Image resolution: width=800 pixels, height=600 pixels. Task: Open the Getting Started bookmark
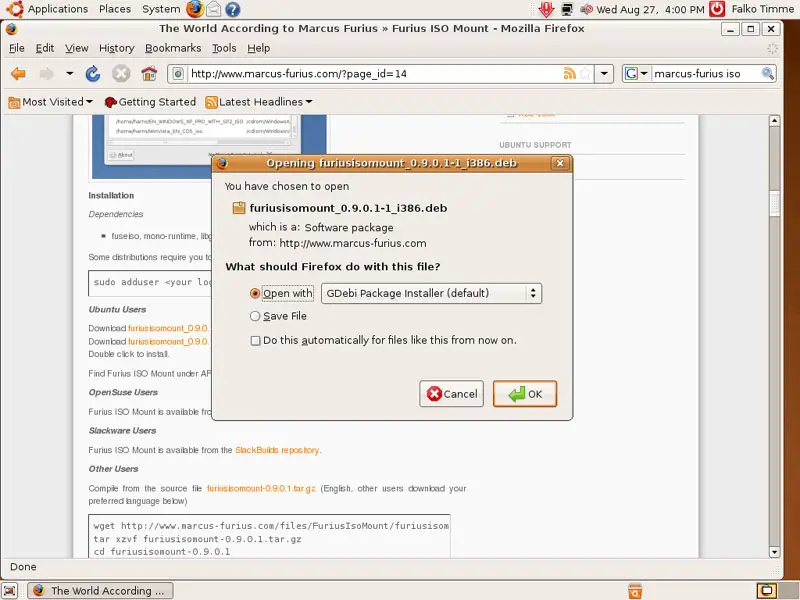tap(150, 102)
